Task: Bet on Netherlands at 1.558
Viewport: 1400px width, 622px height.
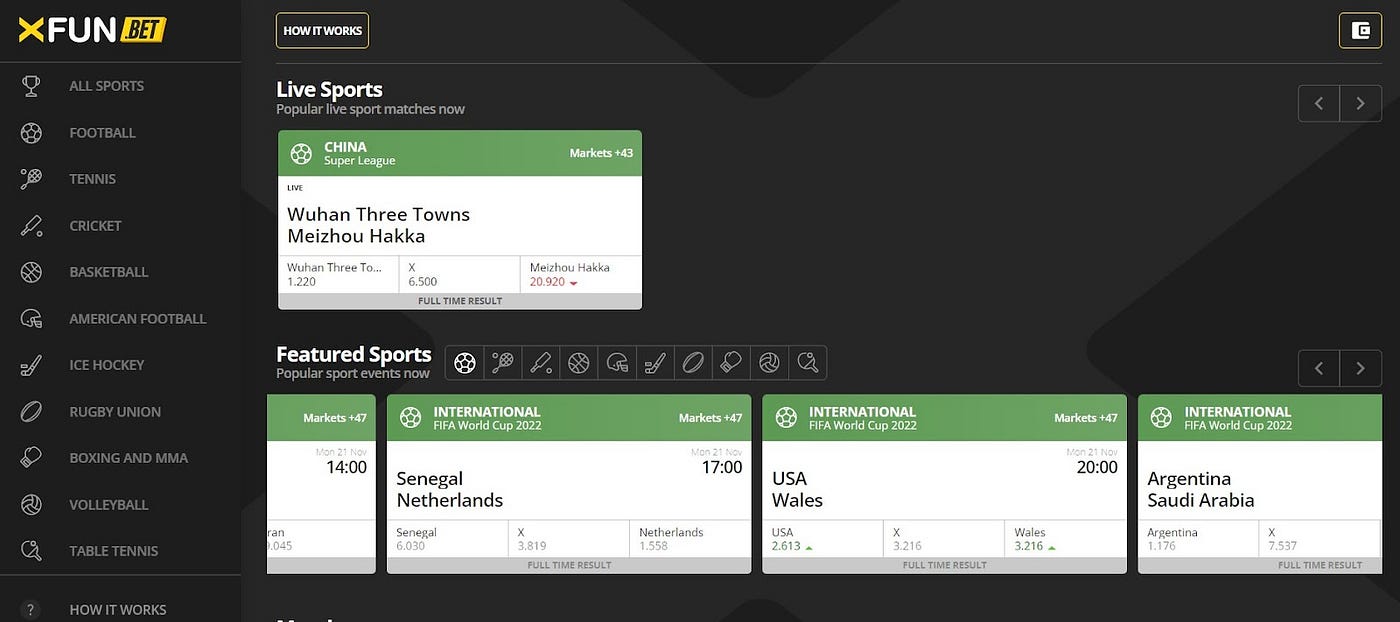Action: point(690,539)
